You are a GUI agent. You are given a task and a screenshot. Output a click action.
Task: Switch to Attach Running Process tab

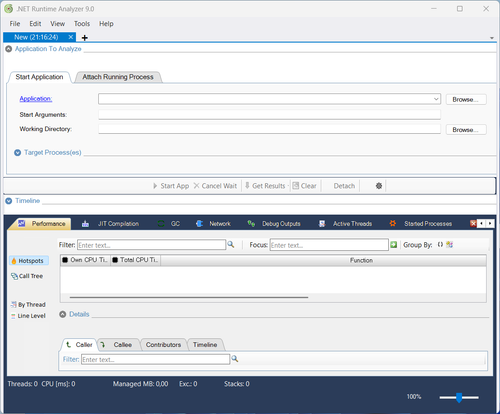pos(118,77)
